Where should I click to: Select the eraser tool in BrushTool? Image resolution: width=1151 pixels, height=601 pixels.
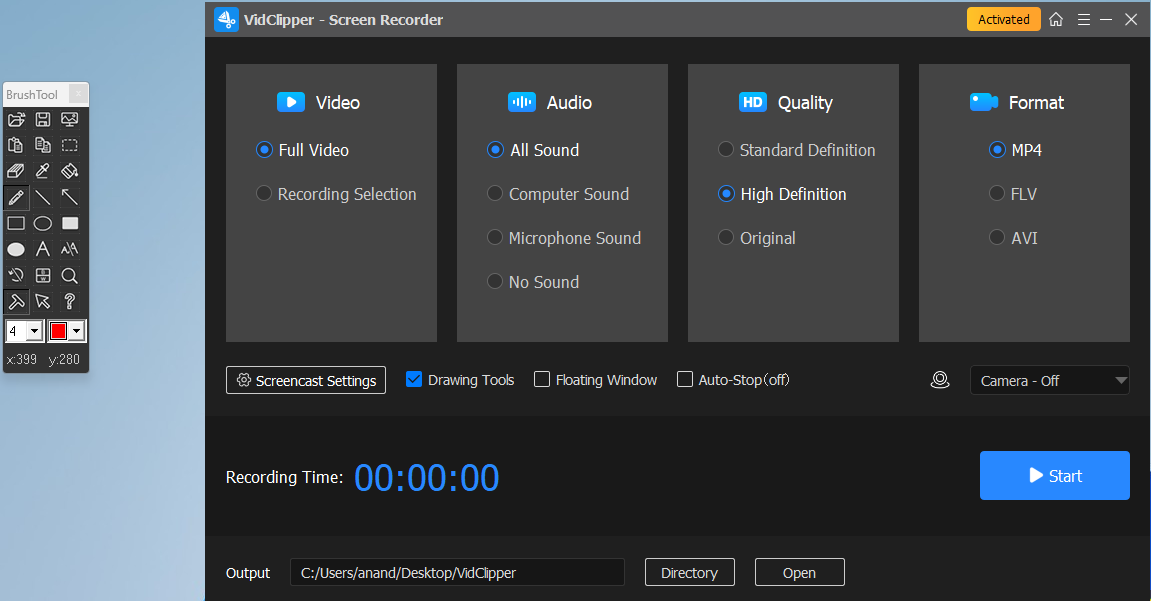pyautogui.click(x=16, y=171)
